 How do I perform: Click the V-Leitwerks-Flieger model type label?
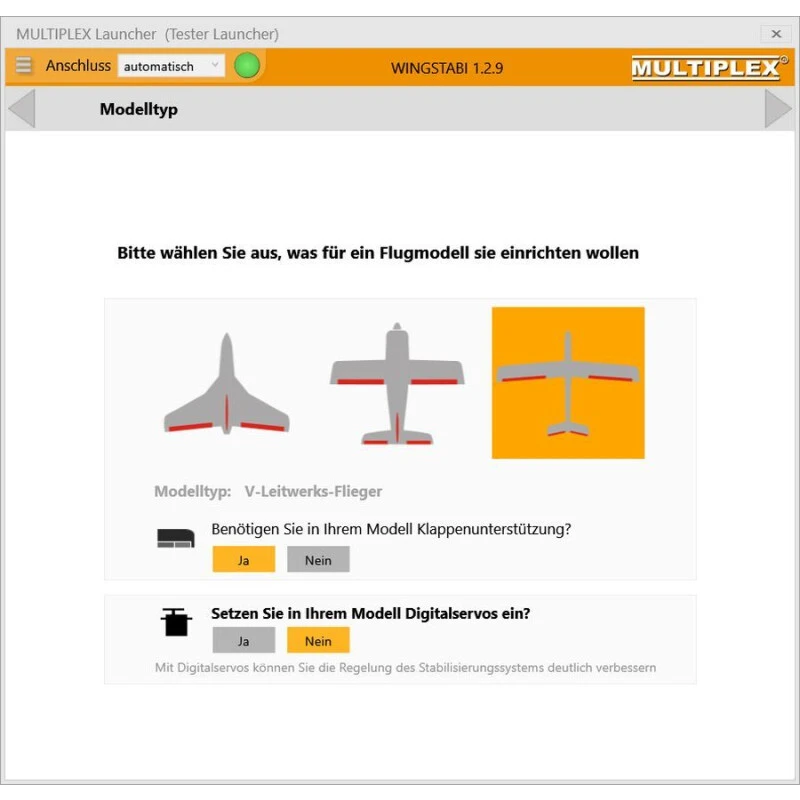[x=313, y=491]
